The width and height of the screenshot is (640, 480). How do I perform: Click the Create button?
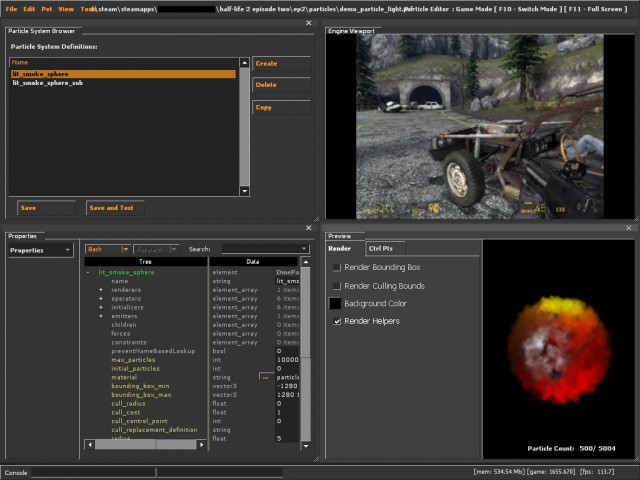pos(281,63)
